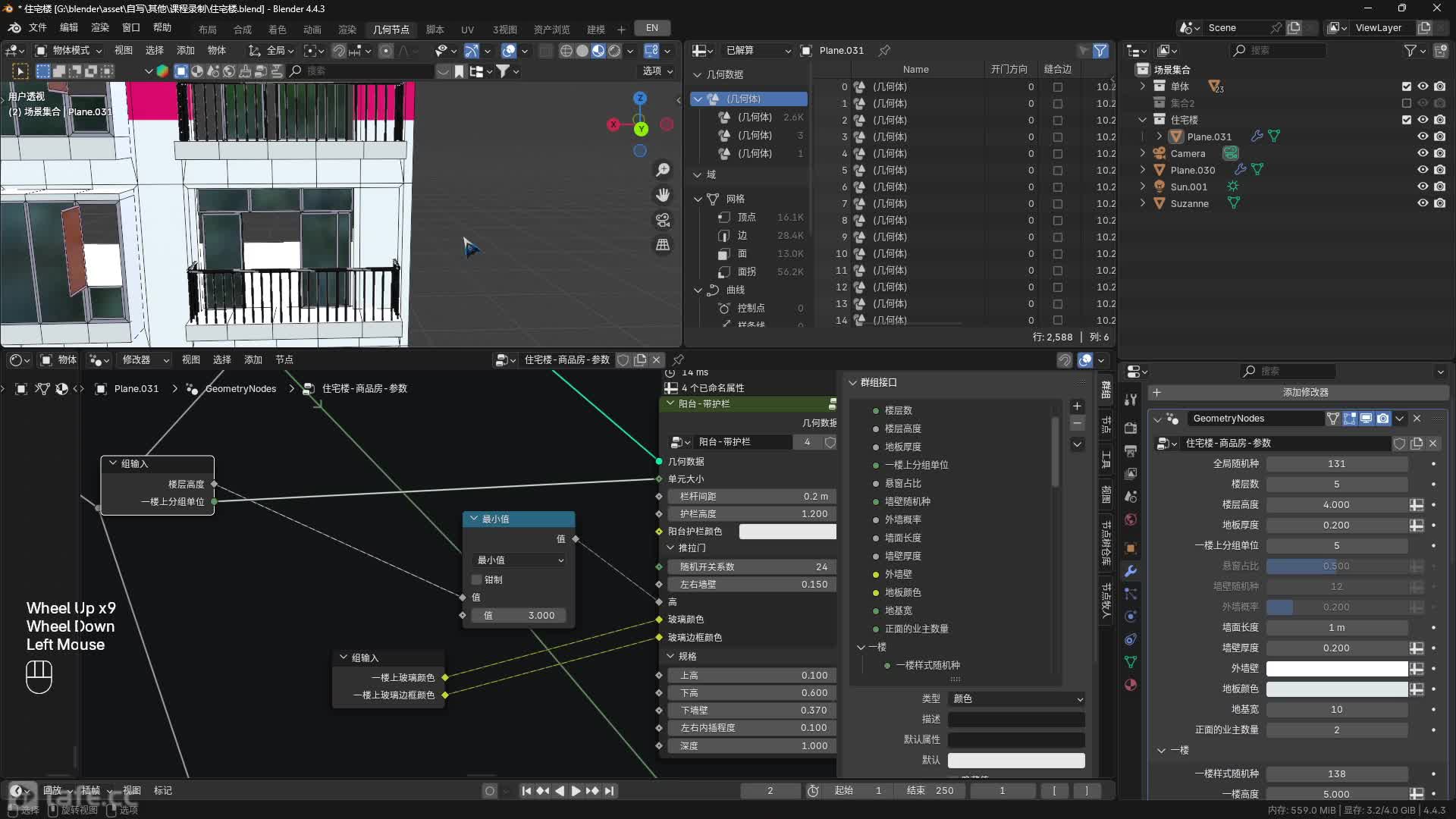
Task: Toggle camera view in the viewport
Action: click(x=663, y=220)
